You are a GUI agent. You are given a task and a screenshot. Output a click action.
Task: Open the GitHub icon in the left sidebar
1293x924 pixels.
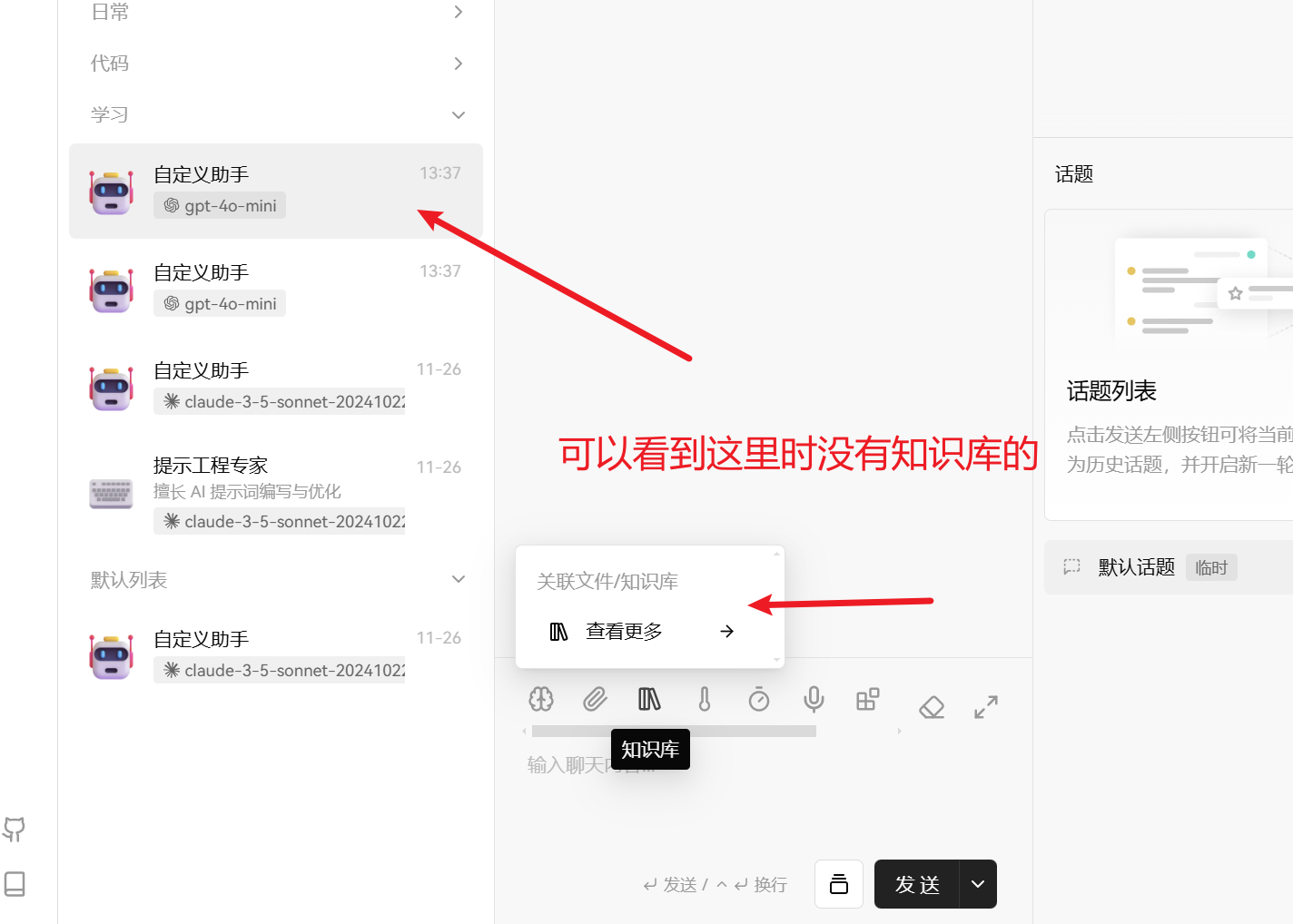(15, 829)
